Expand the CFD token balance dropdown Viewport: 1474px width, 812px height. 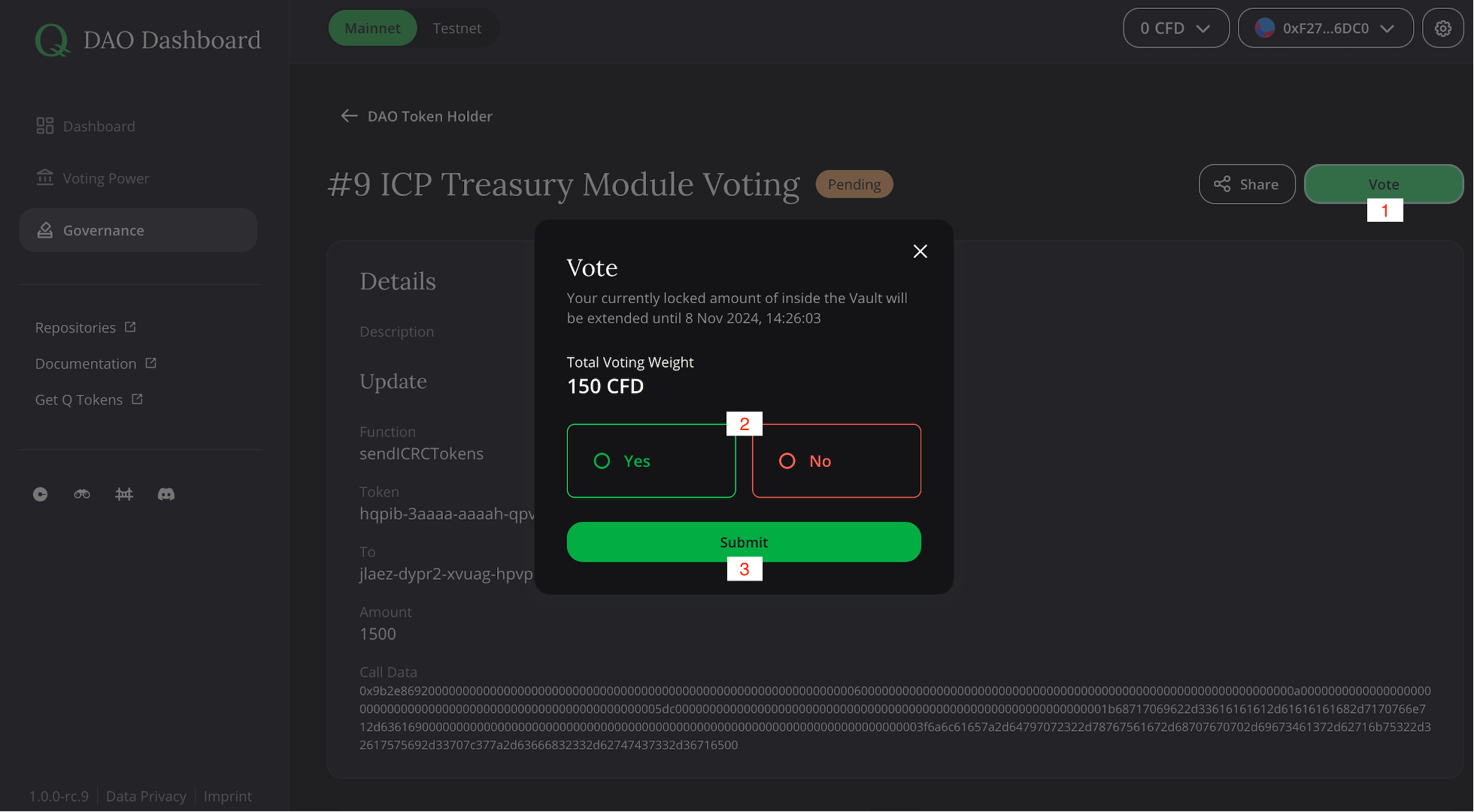[1175, 27]
